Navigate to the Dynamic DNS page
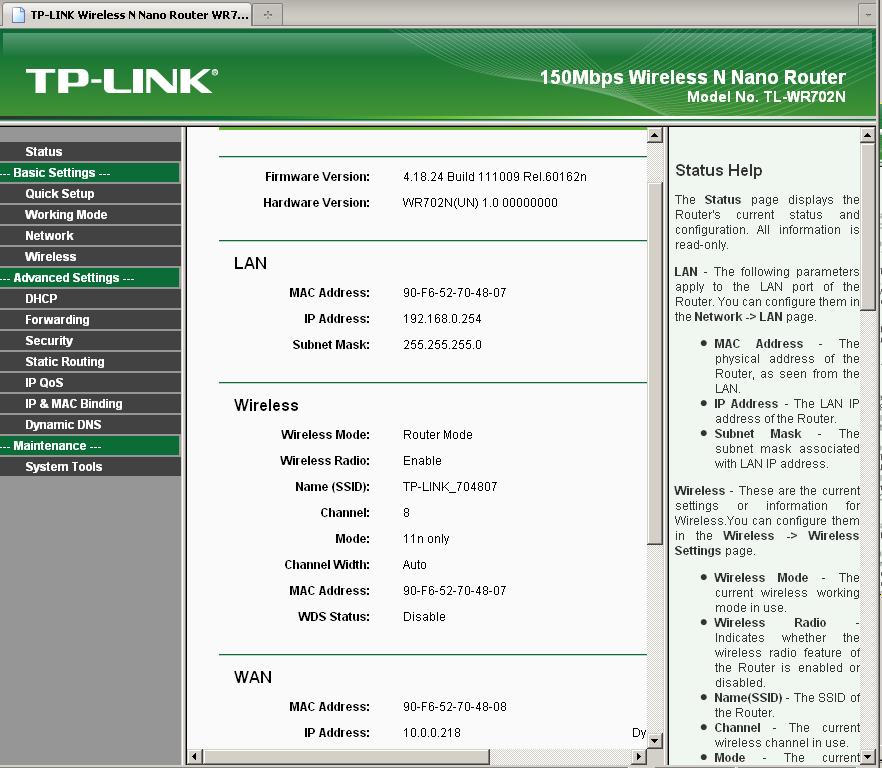The height and width of the screenshot is (768, 882). click(x=64, y=425)
